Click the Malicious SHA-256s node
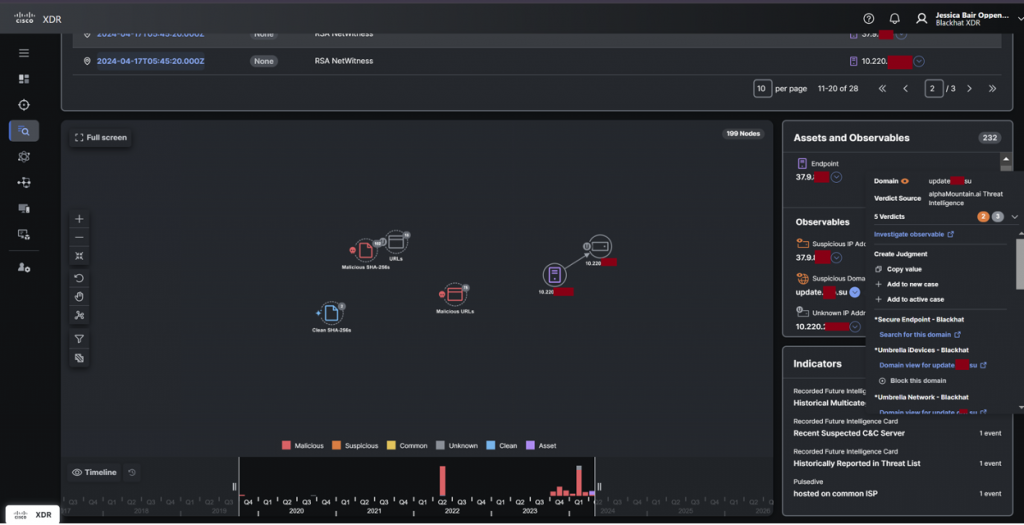This screenshot has height=525, width=1024. click(x=365, y=249)
